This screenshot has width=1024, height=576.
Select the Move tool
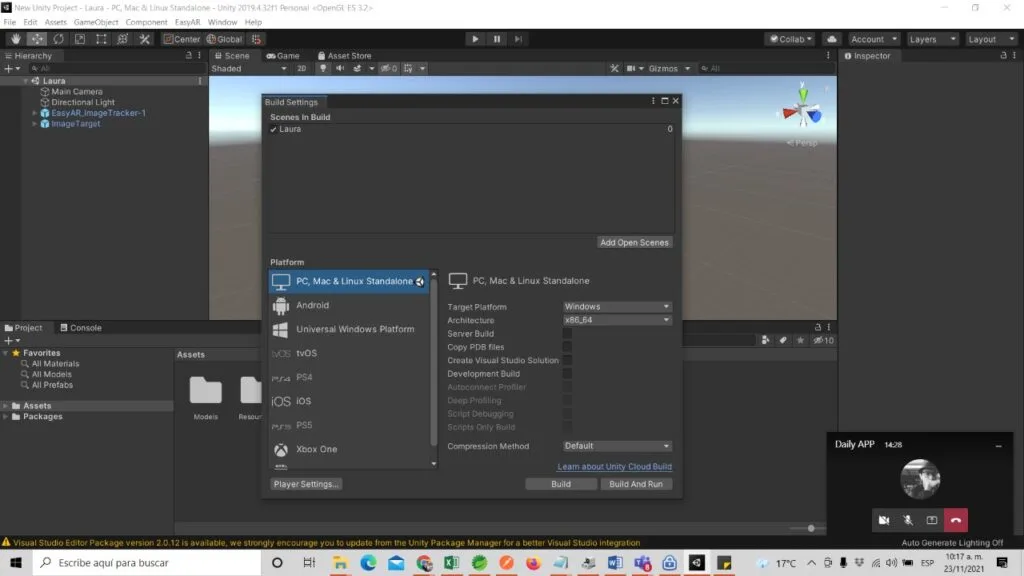point(37,39)
